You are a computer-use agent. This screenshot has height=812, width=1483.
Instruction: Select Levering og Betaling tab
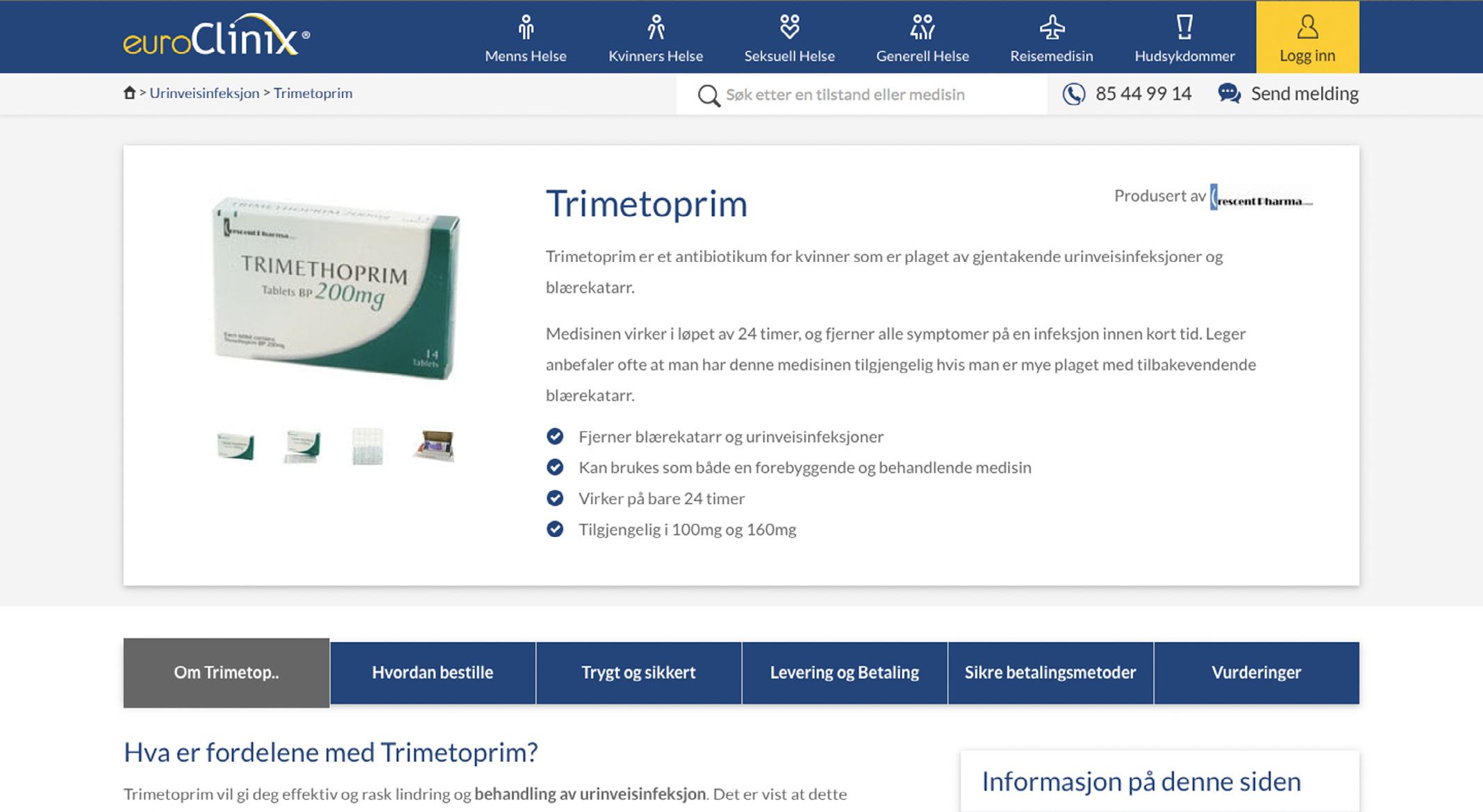point(844,672)
